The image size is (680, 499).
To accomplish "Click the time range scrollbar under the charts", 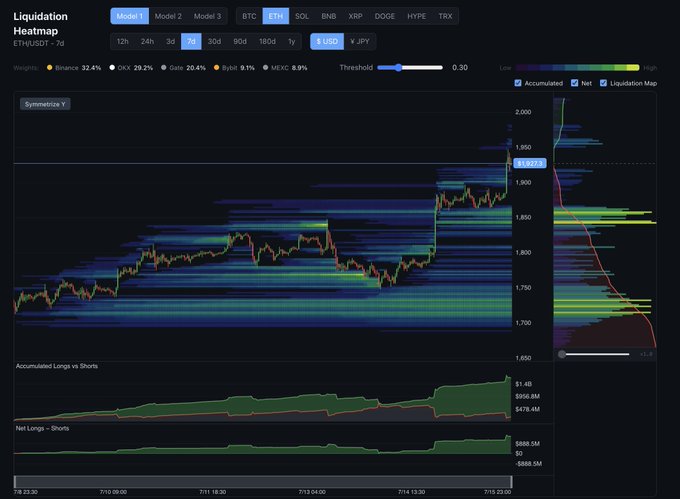I will [263, 482].
